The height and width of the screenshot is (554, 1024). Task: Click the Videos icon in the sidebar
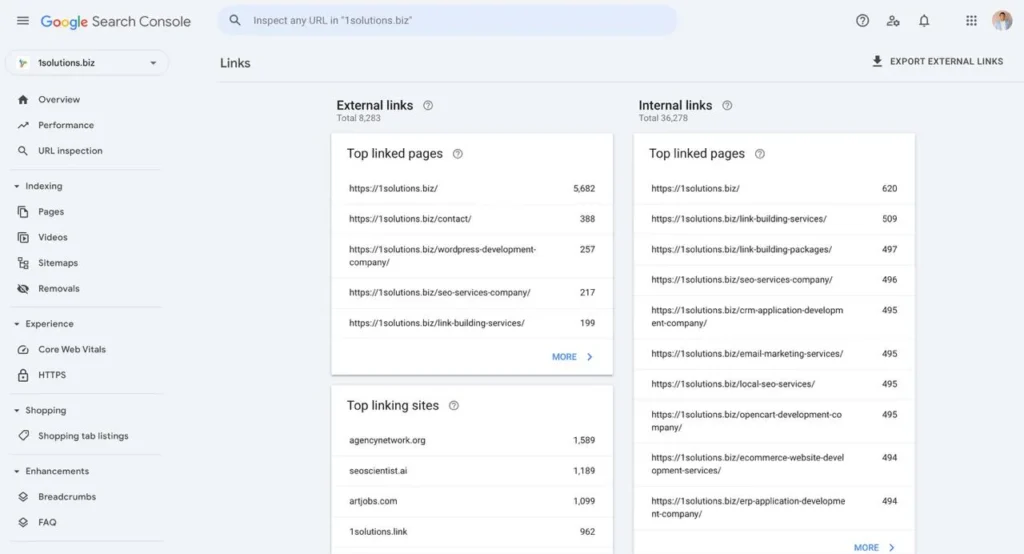coord(23,237)
